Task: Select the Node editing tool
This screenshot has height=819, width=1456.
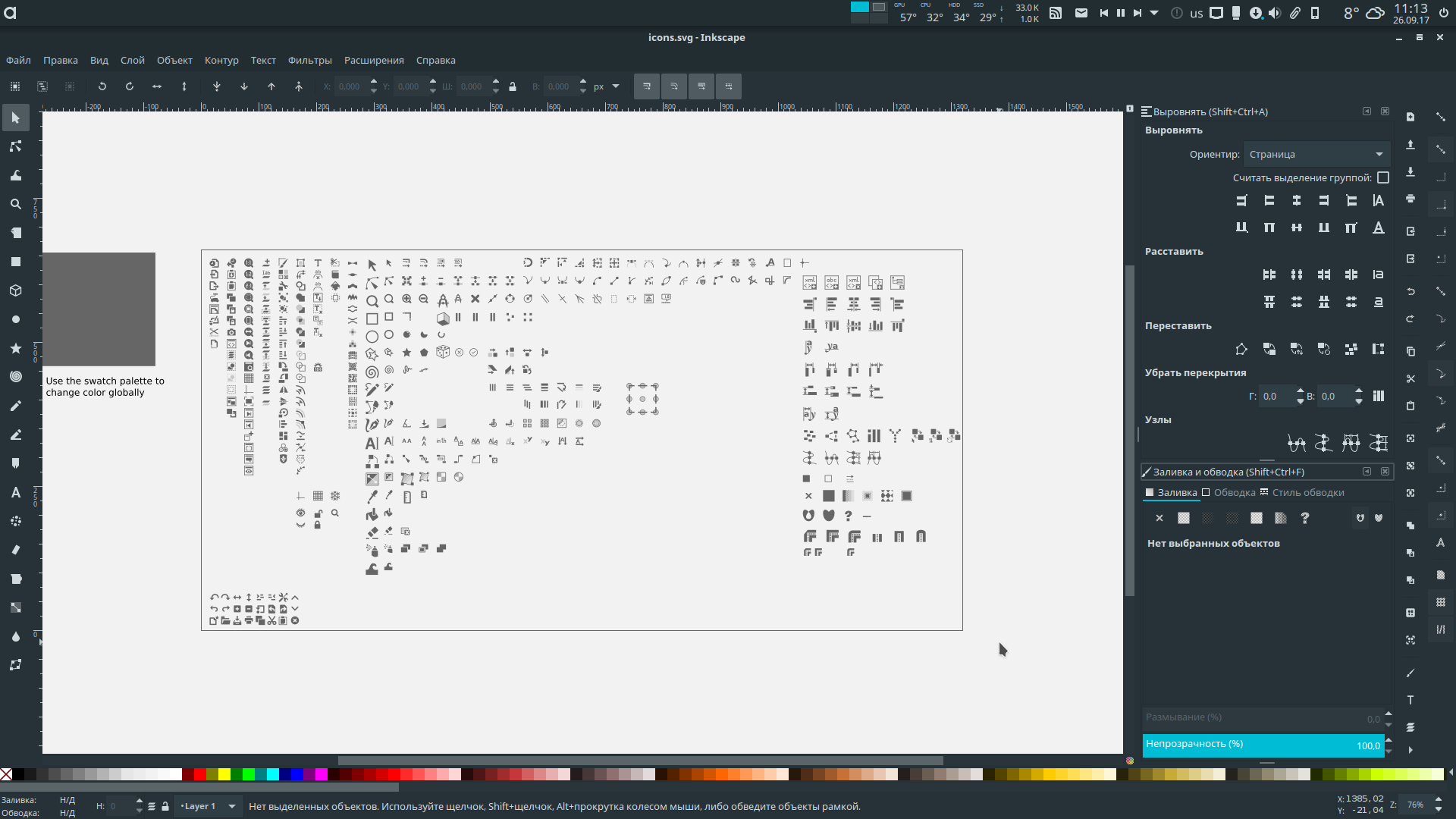Action: [x=15, y=146]
